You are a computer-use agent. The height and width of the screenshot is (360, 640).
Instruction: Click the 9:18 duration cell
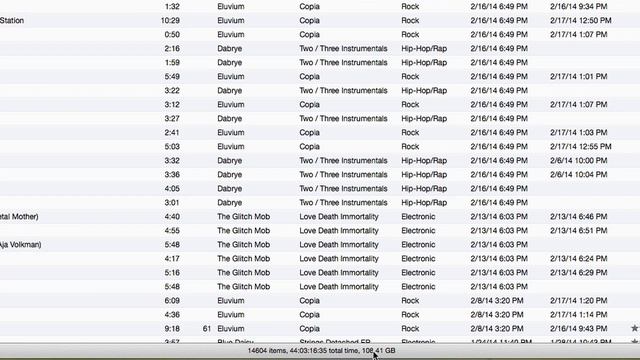172,329
